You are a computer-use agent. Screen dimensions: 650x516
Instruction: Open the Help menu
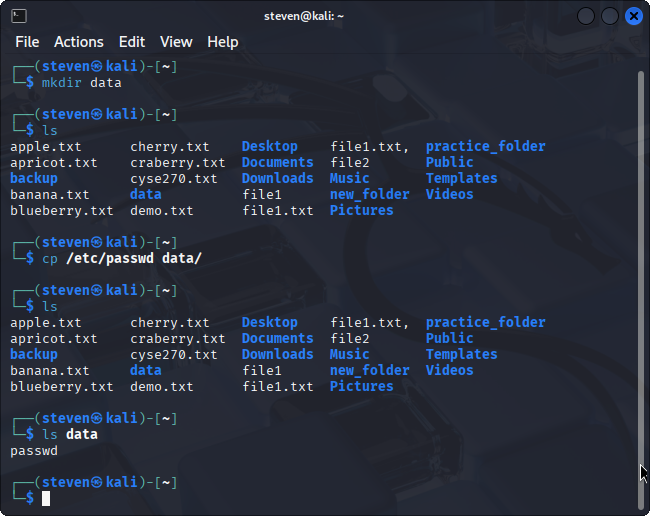[x=222, y=42]
